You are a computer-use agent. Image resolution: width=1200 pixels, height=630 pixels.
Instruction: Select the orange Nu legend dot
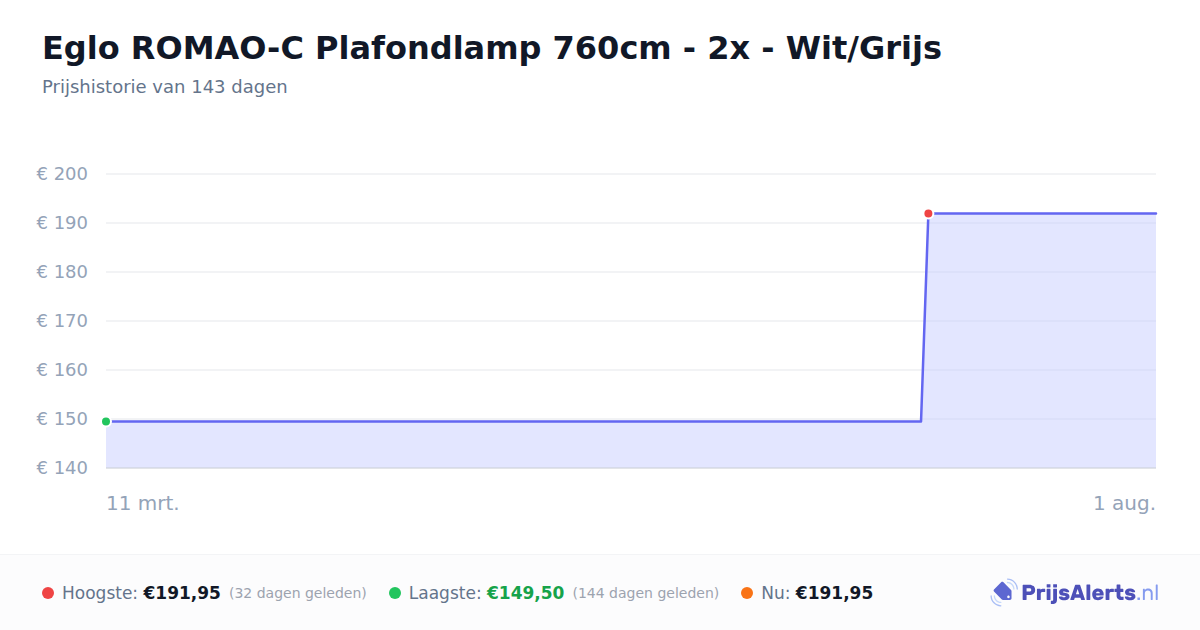[x=747, y=593]
